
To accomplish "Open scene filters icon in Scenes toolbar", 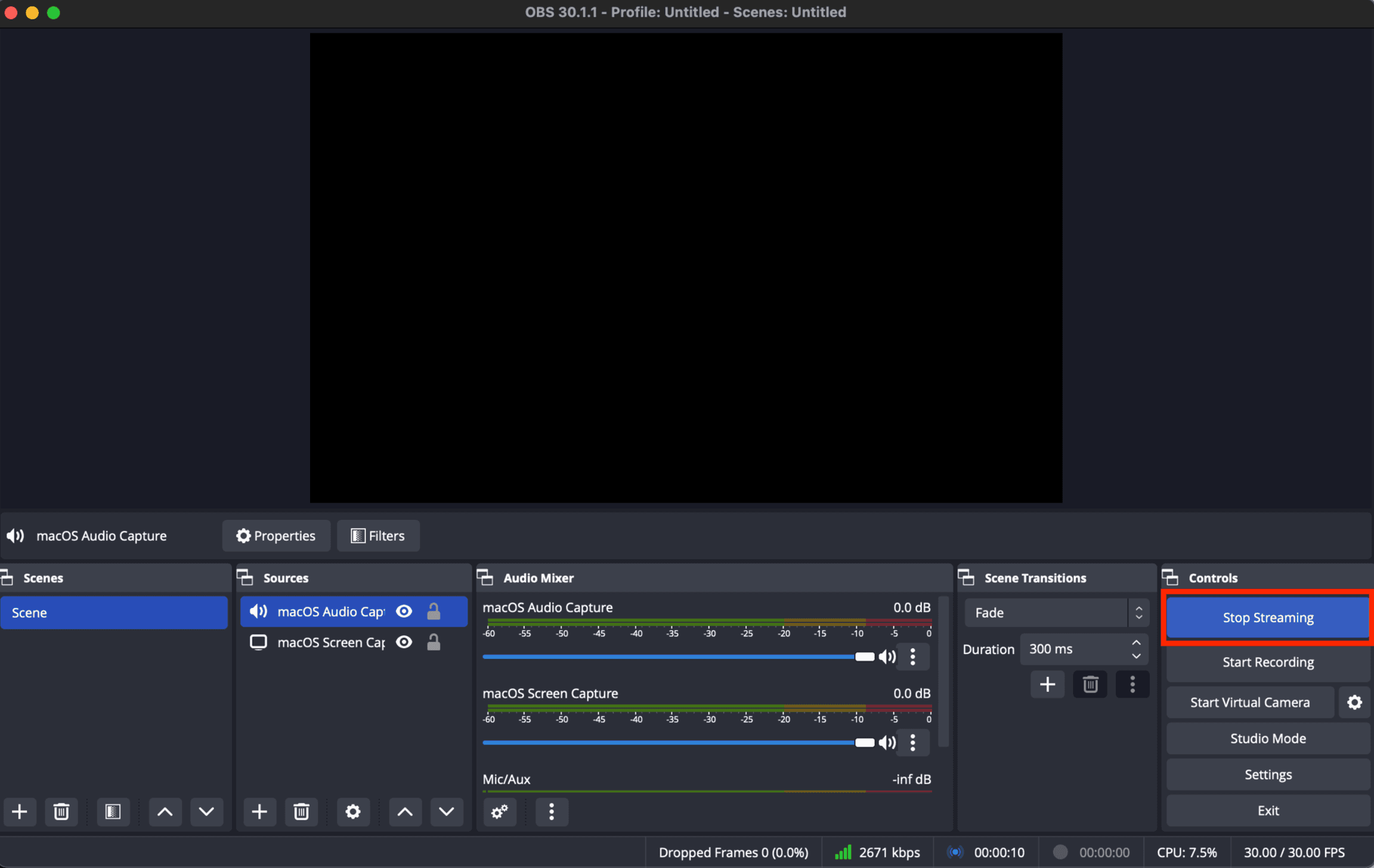I will 113,811.
